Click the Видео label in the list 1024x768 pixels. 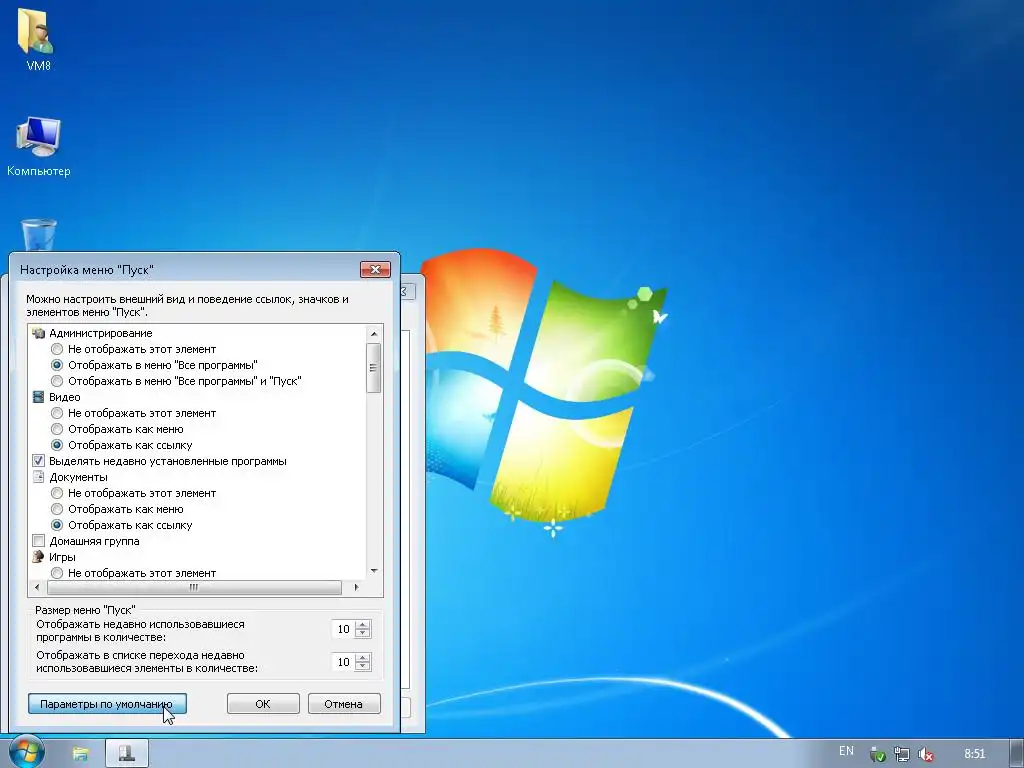pyautogui.click(x=65, y=397)
